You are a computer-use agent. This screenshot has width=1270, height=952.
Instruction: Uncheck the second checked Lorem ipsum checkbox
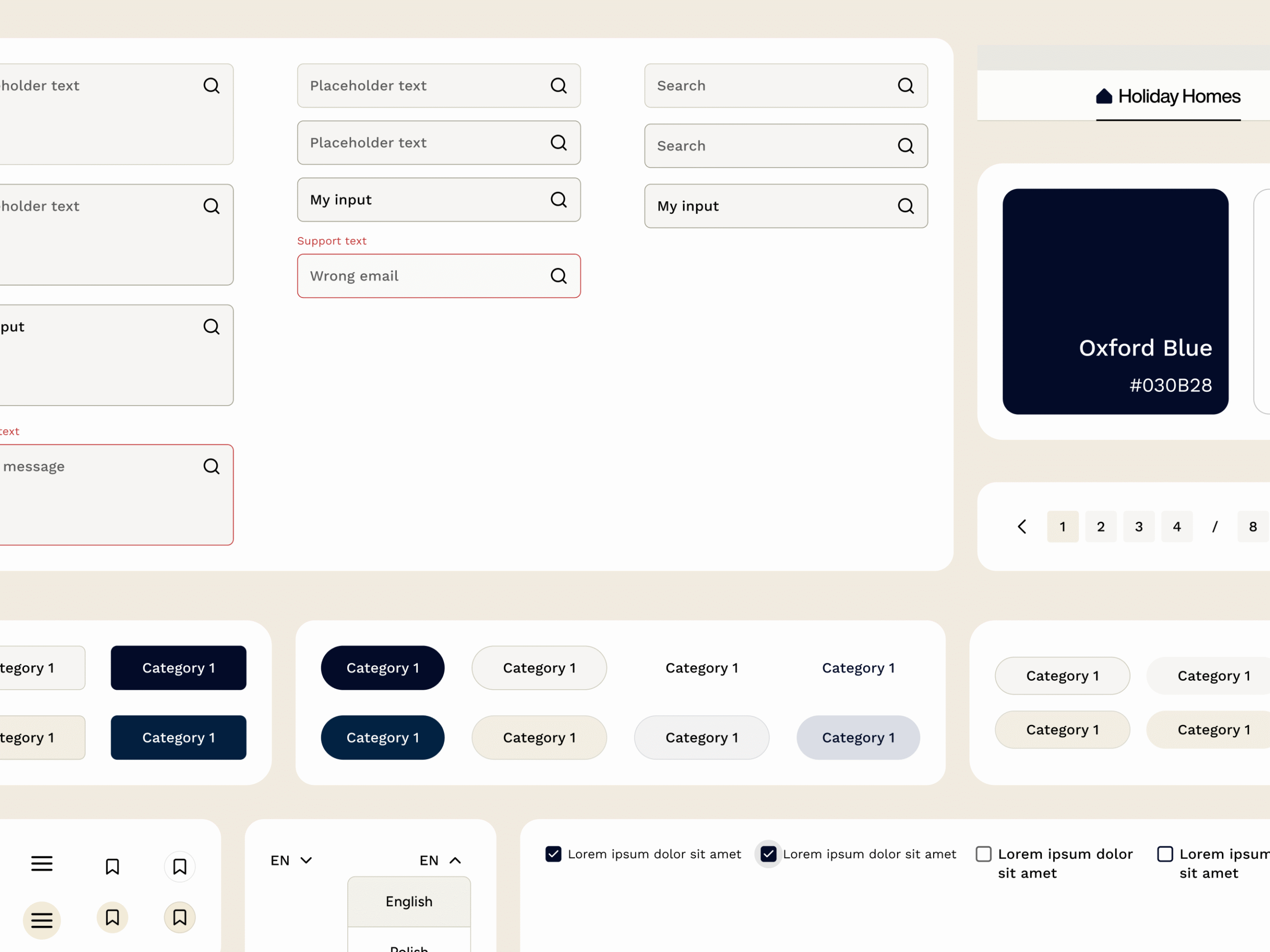coord(768,854)
